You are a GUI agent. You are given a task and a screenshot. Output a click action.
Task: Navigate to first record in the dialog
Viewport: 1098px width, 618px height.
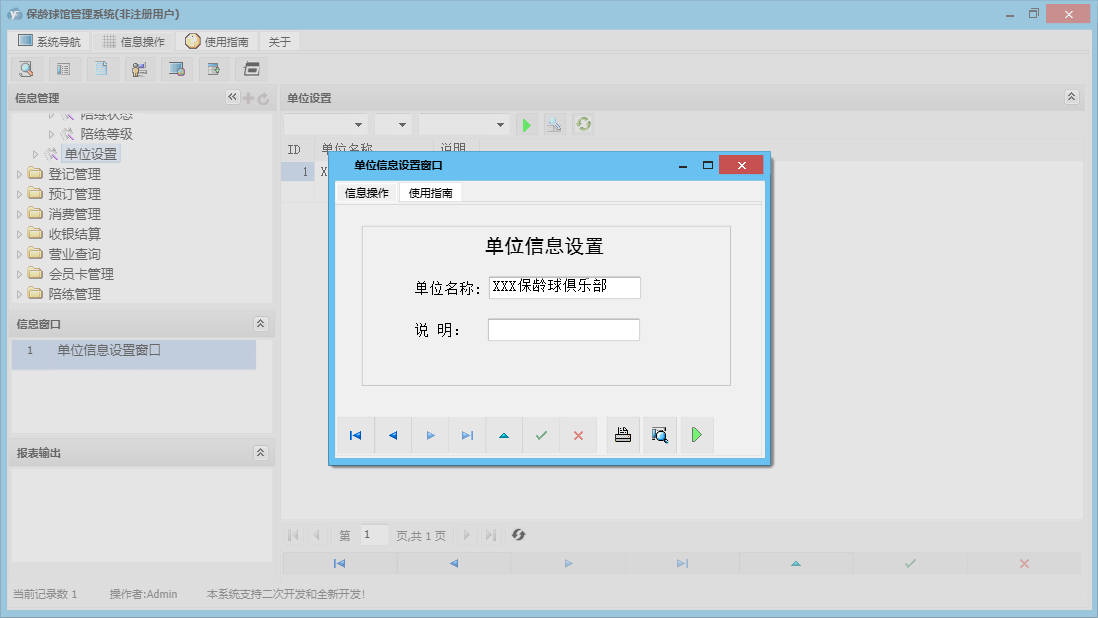(x=355, y=435)
